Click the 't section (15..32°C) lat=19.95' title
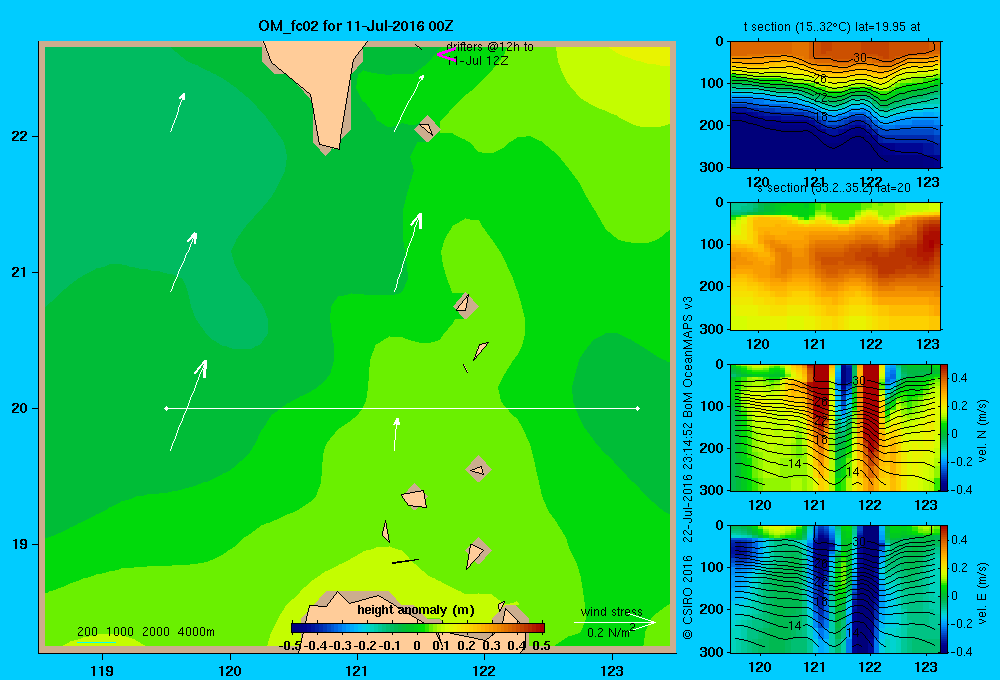The height and width of the screenshot is (680, 1000). click(x=832, y=27)
